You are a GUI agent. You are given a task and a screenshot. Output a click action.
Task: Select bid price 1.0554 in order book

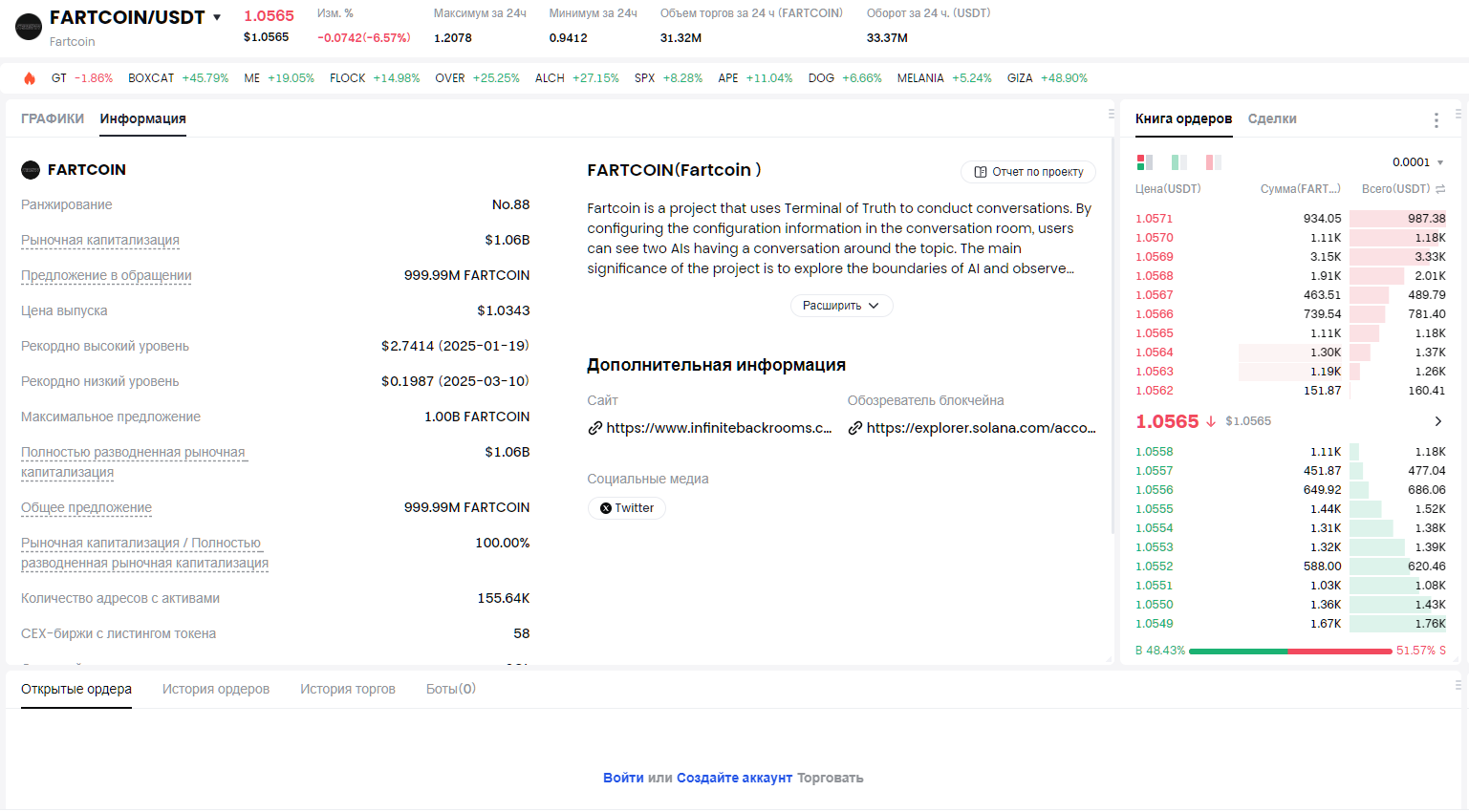1154,528
